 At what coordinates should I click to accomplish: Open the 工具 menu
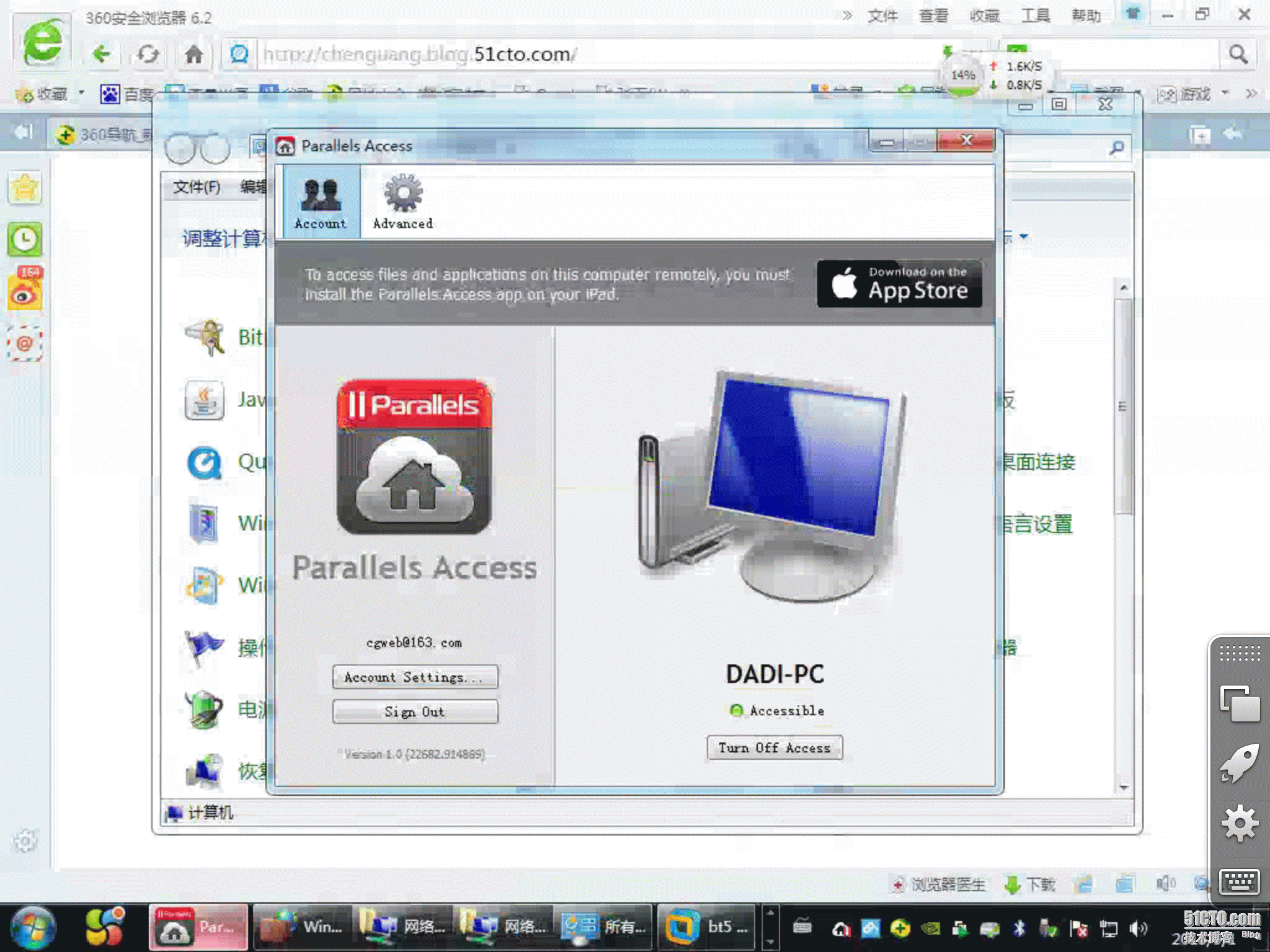click(x=1035, y=15)
